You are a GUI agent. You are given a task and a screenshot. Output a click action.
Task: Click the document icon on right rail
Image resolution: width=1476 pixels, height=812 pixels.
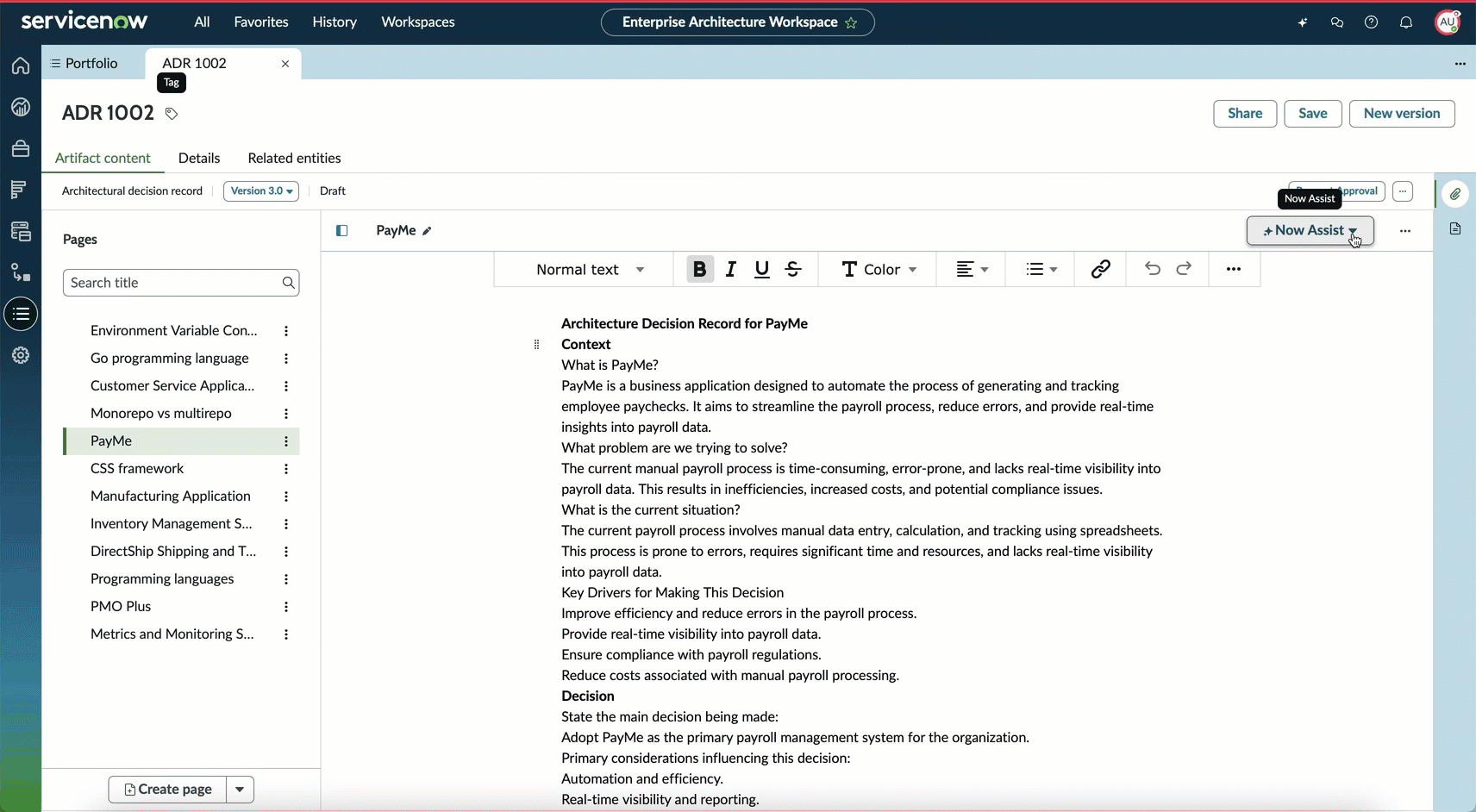point(1455,229)
